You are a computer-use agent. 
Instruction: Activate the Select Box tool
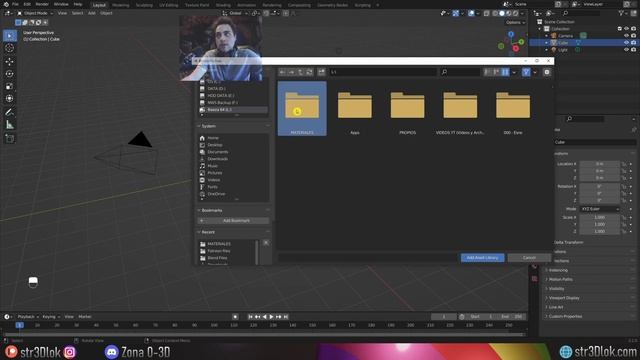9,36
